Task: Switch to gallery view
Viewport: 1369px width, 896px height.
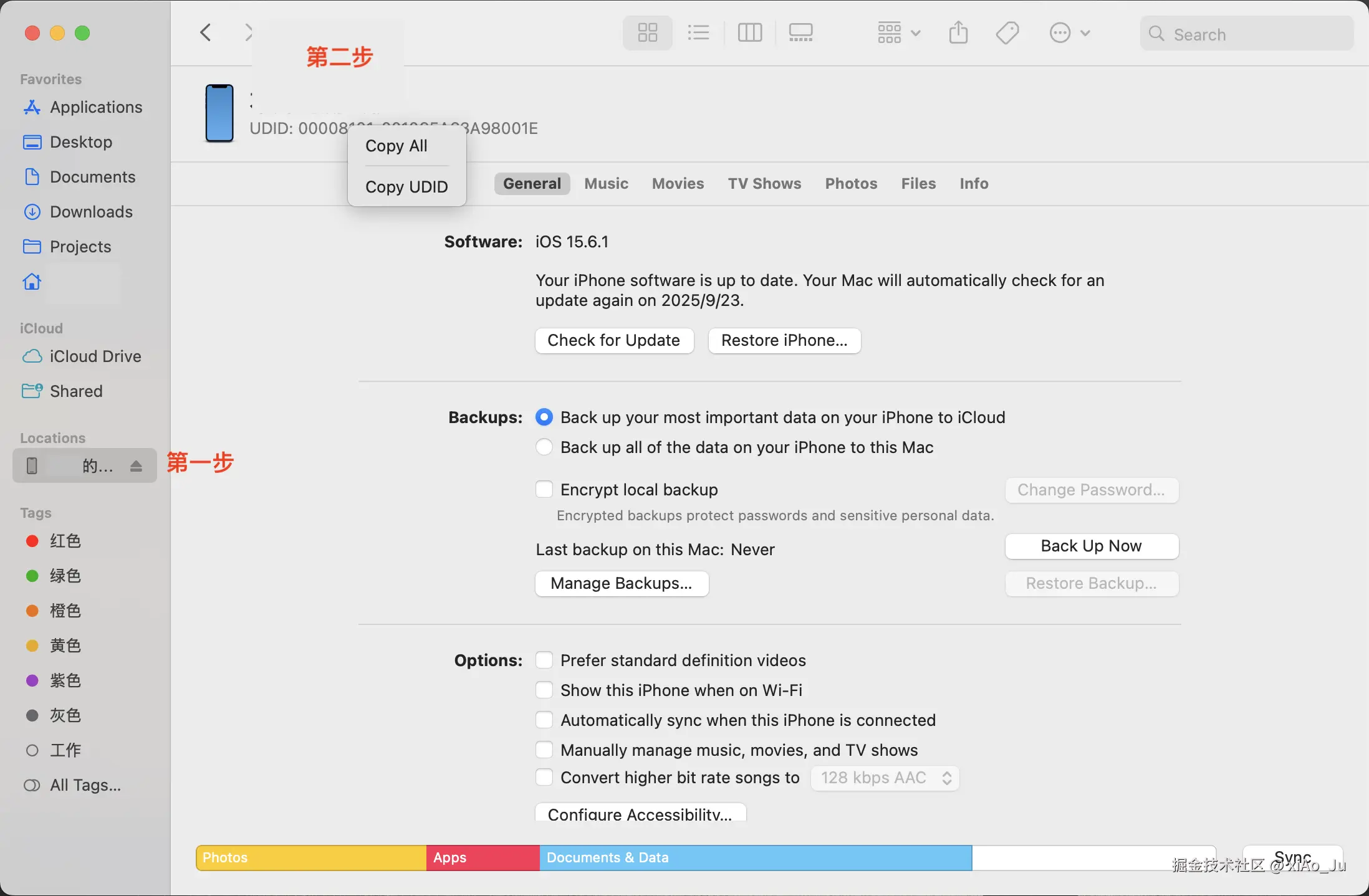Action: click(x=800, y=32)
